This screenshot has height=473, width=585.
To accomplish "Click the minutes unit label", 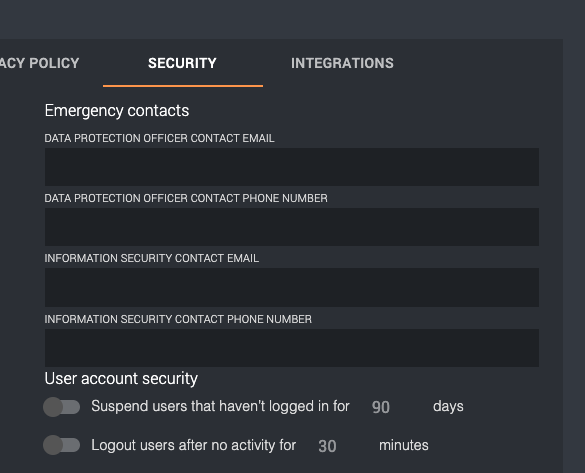I will (404, 445).
